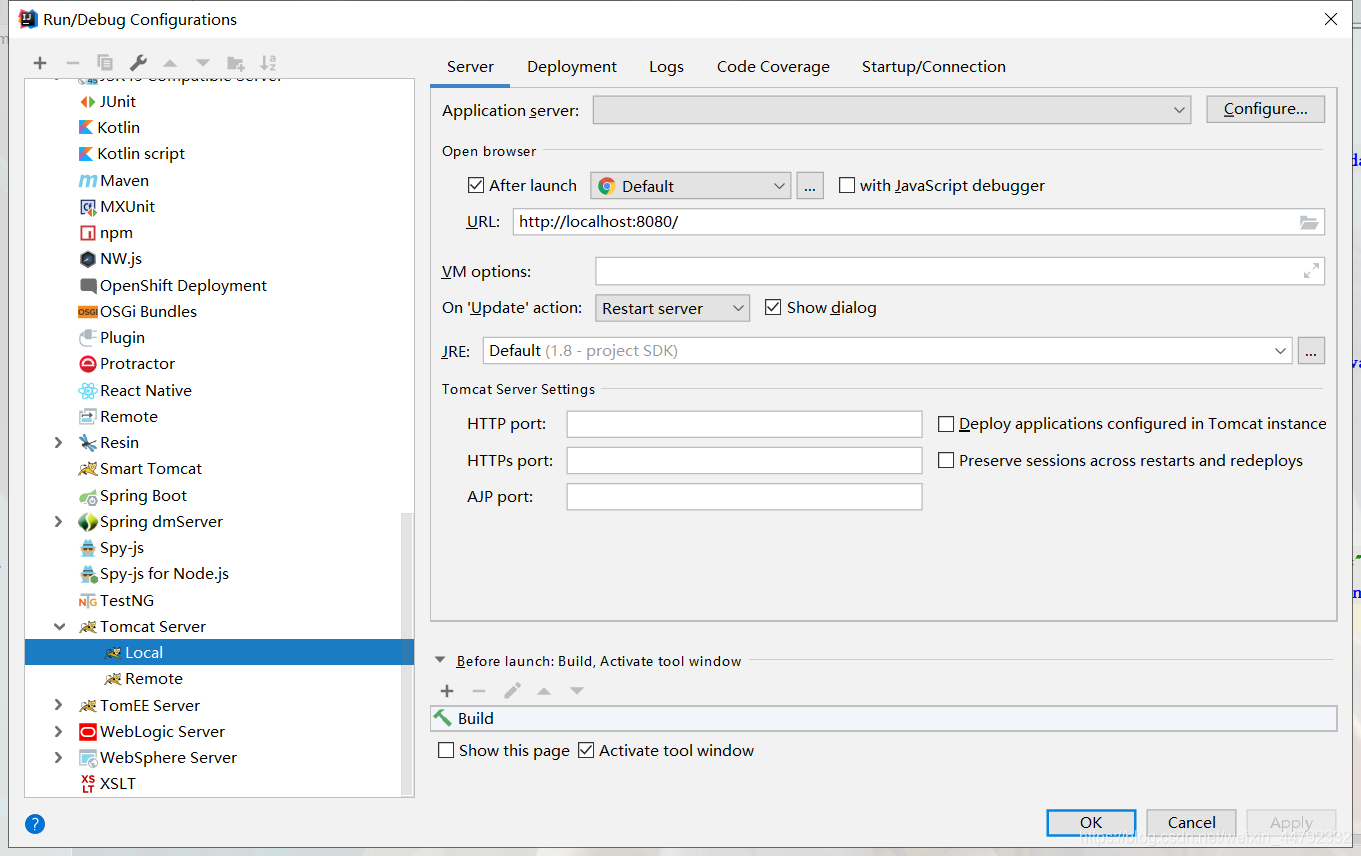Screen dimensions: 1361x856
Task: Click the OK button
Action: tap(1091, 822)
